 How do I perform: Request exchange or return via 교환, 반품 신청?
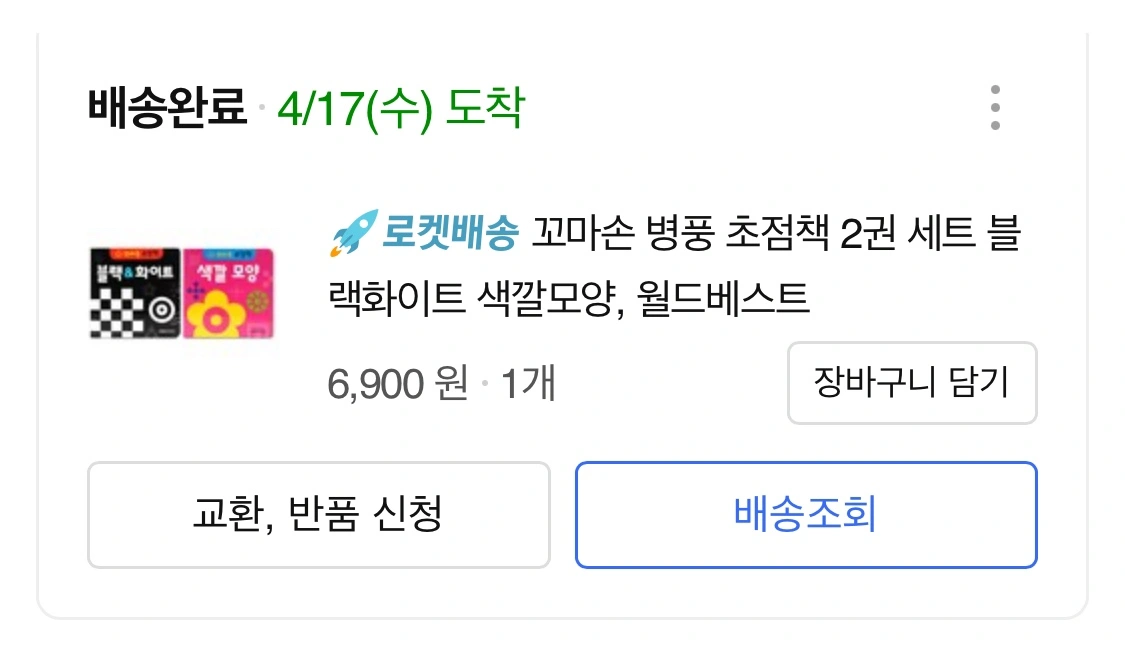click(318, 515)
